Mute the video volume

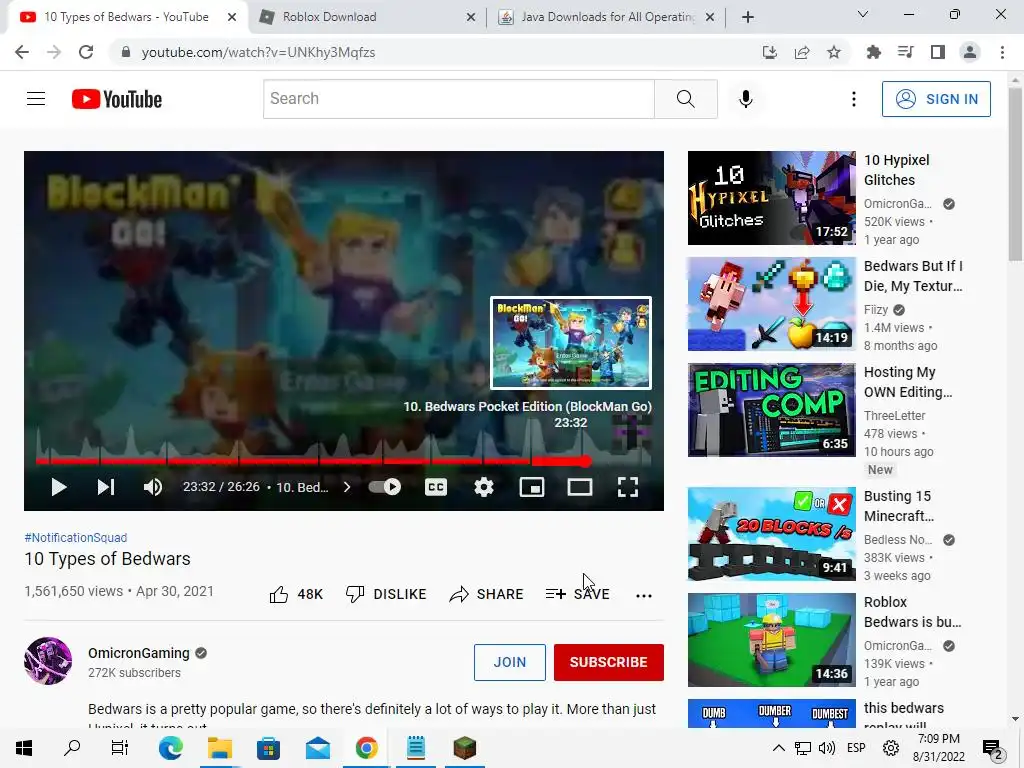153,487
